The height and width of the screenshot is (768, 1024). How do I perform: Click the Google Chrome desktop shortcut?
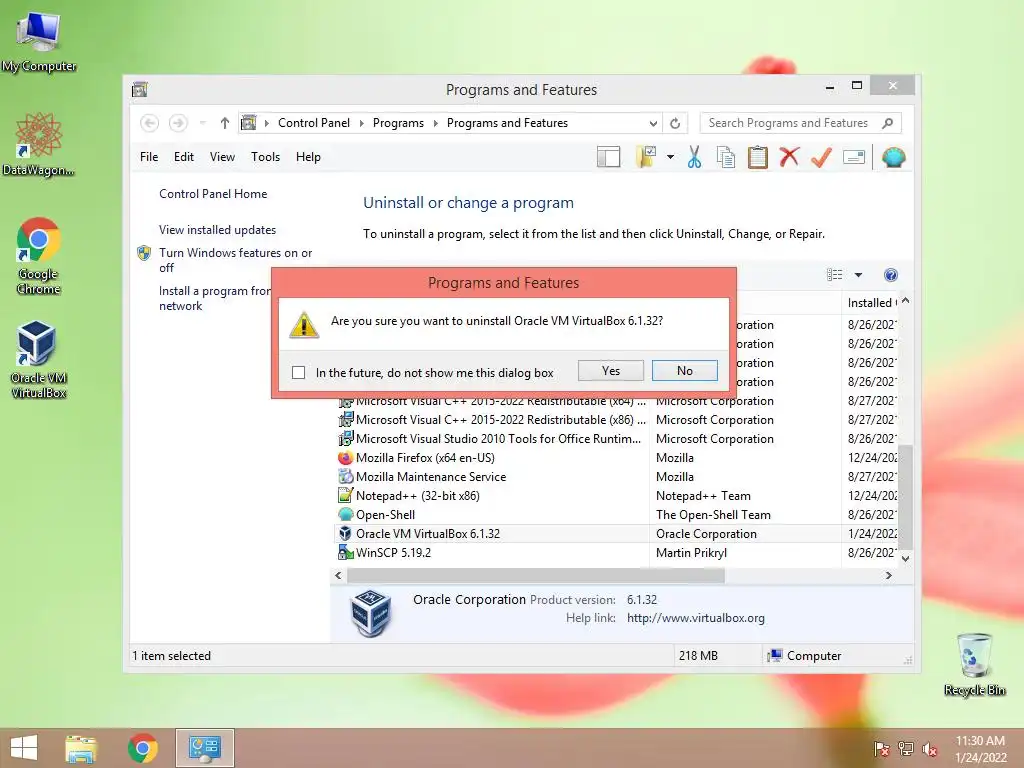(39, 256)
